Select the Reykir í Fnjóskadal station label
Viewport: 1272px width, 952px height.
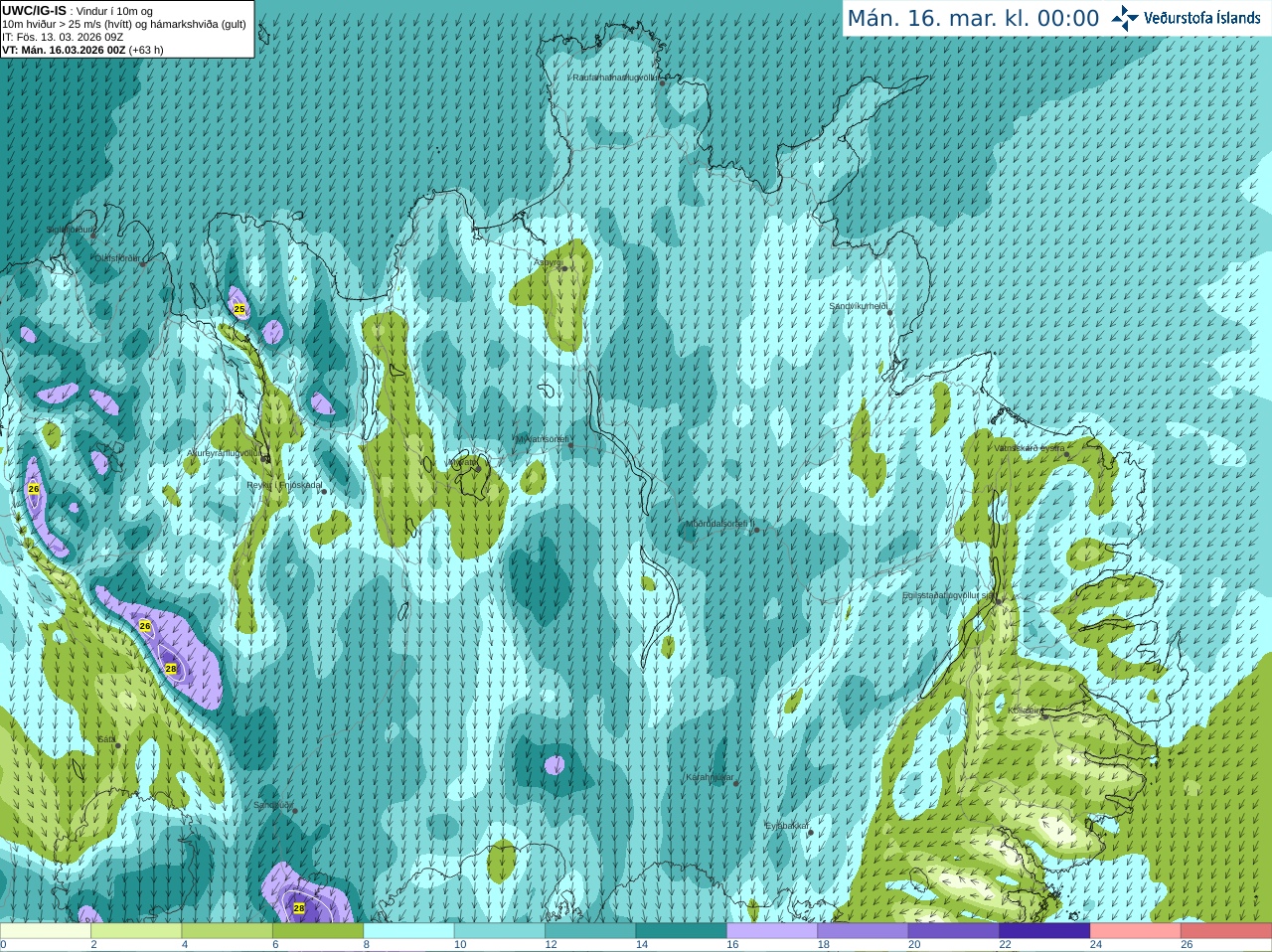pyautogui.click(x=284, y=486)
